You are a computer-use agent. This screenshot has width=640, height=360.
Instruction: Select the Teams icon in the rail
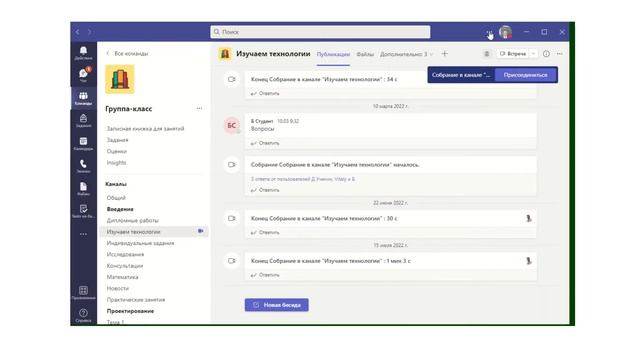(x=83, y=98)
